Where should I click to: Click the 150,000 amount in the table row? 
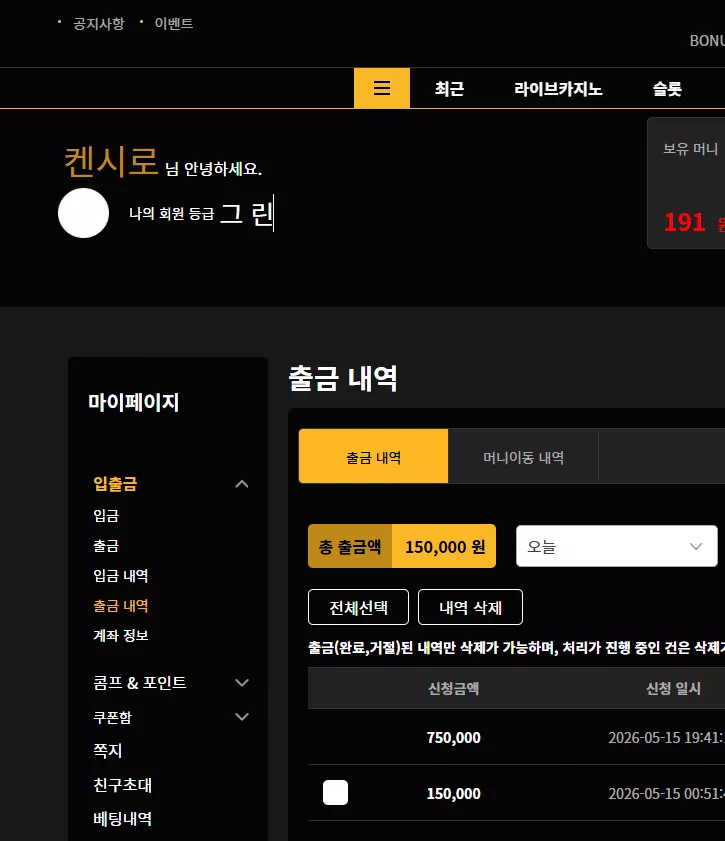(454, 793)
